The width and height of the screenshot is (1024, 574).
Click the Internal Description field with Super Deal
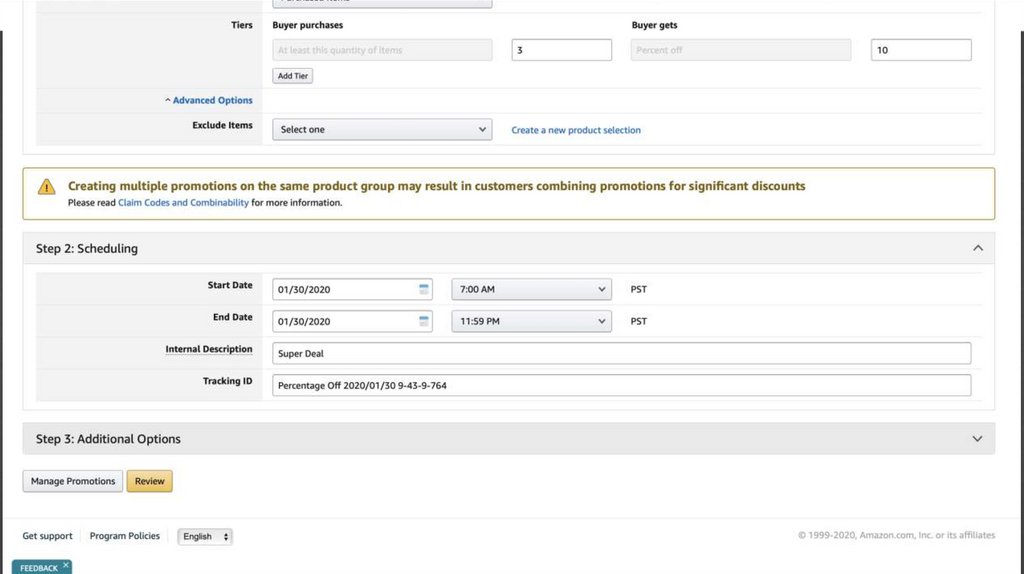[621, 353]
